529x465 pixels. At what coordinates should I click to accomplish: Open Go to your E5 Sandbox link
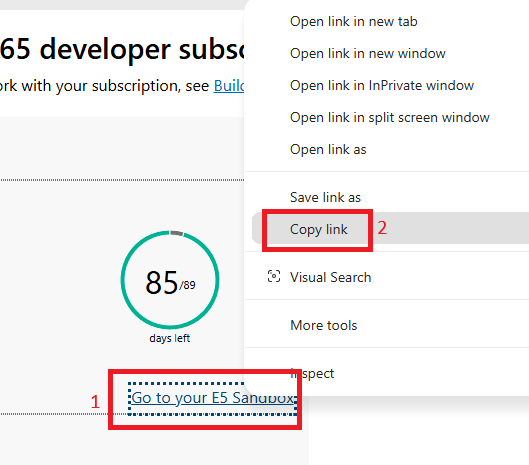(x=213, y=398)
